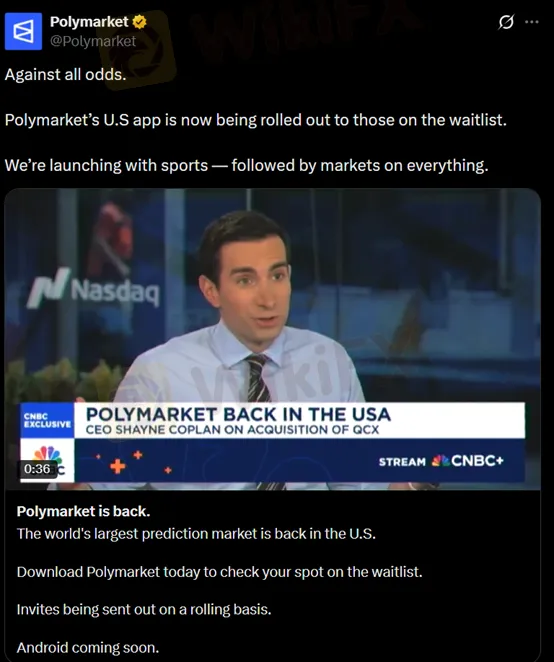The image size is (554, 662).
Task: Open the Grok slashed-circle icon
Action: 506,22
